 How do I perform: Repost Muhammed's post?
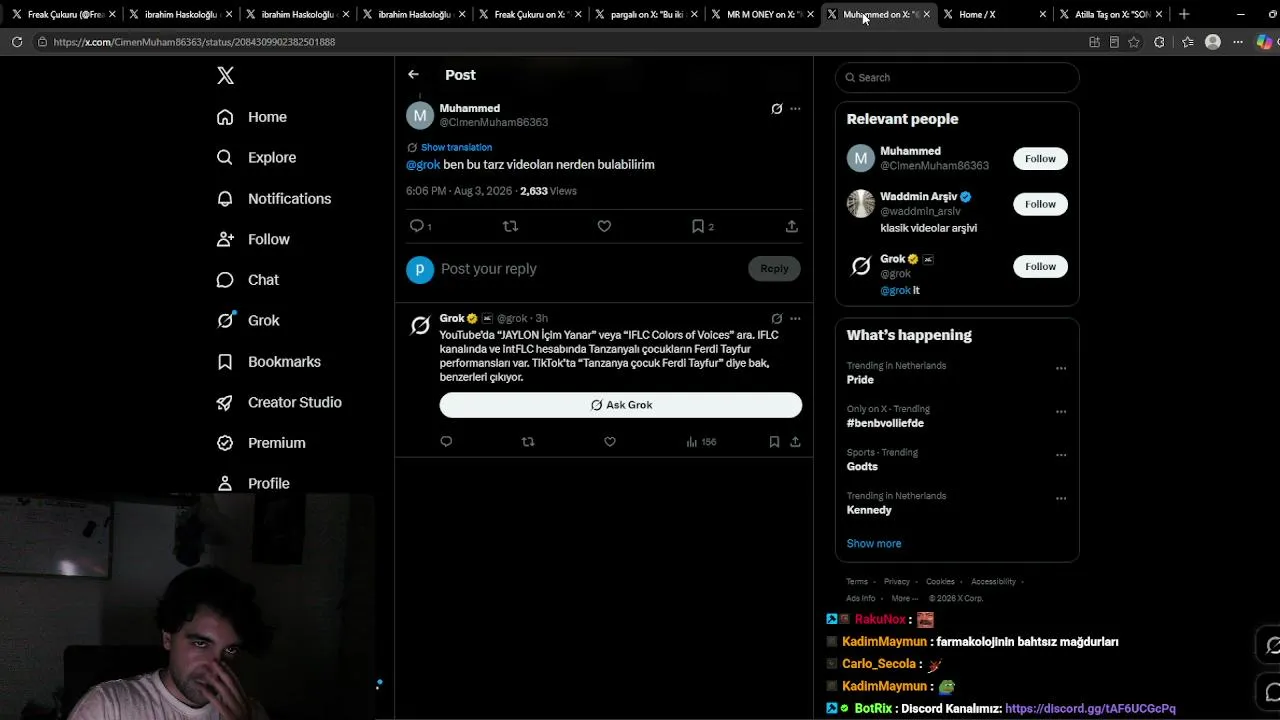[510, 226]
